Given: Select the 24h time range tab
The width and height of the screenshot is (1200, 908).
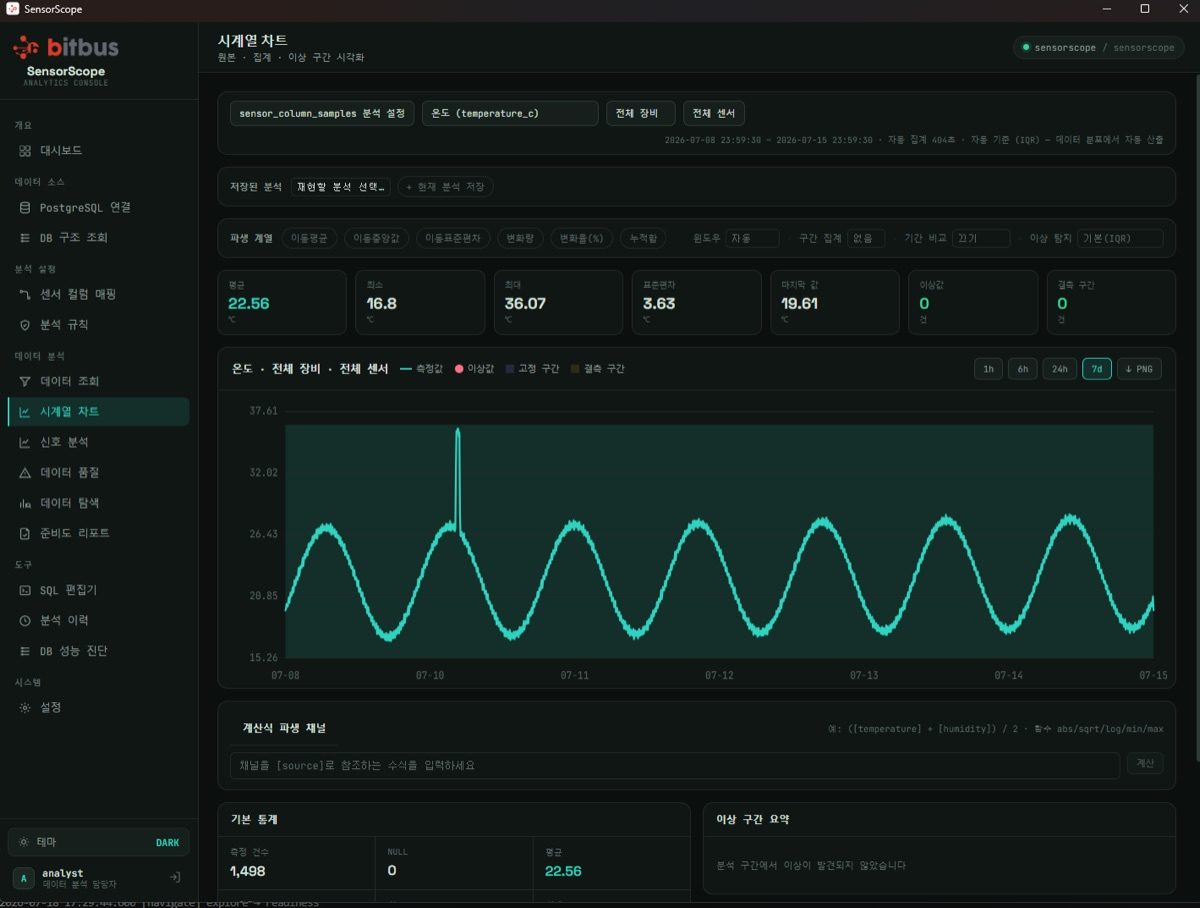Looking at the screenshot, I should 1060,369.
